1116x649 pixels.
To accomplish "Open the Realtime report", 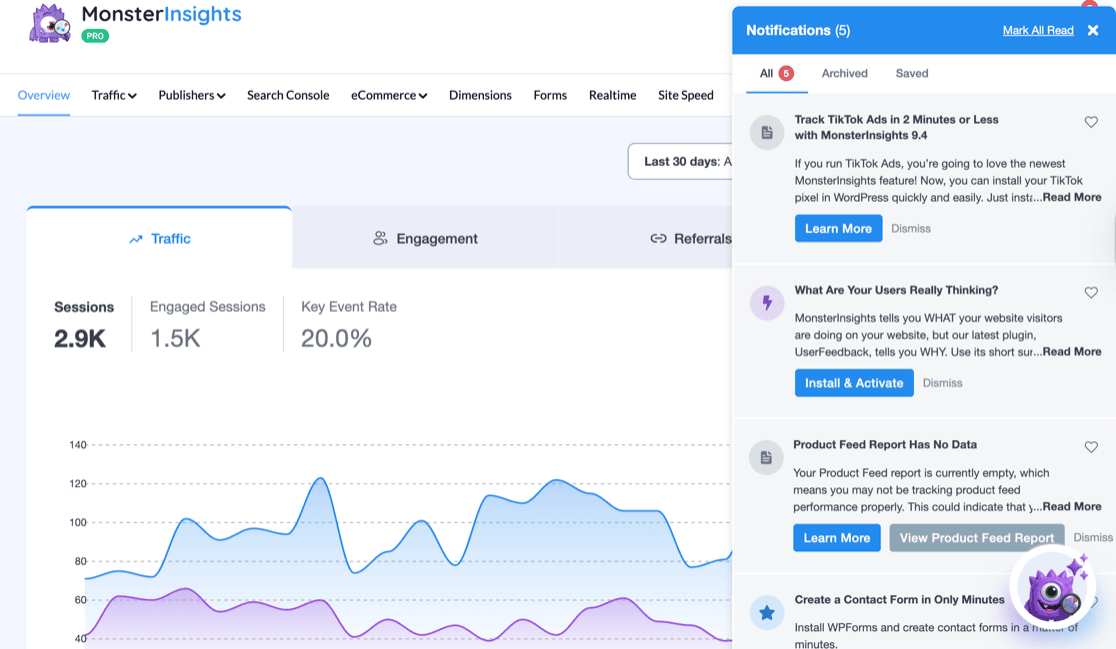I will click(x=612, y=95).
